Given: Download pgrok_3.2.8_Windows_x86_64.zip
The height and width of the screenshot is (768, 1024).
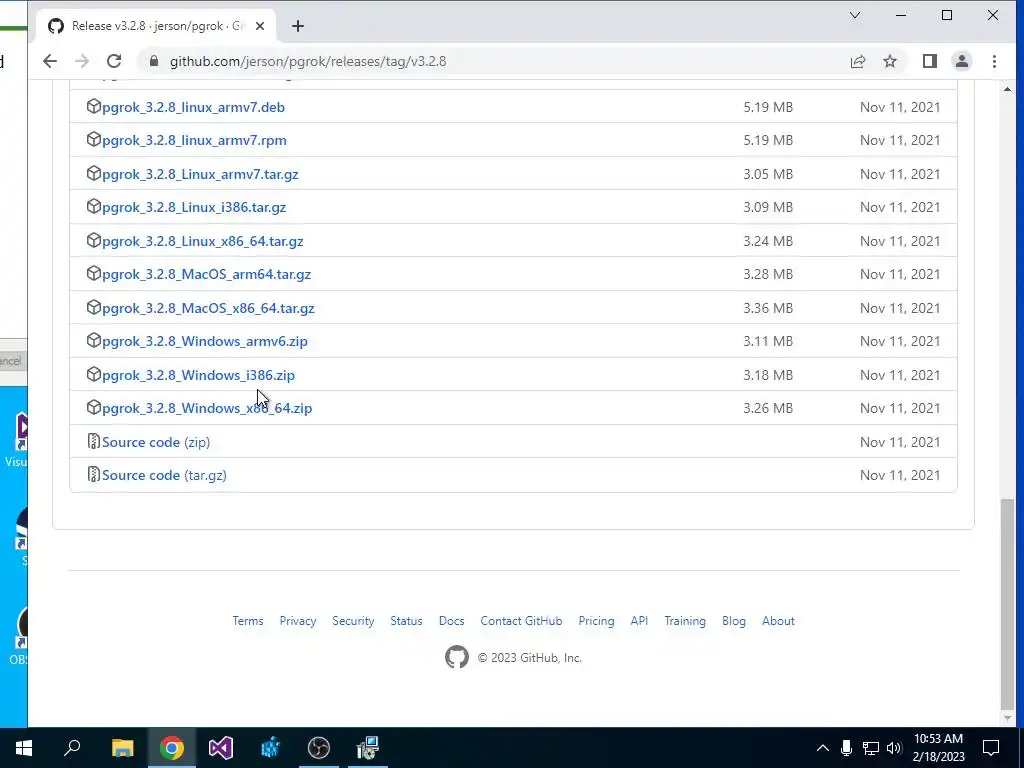Looking at the screenshot, I should (207, 408).
